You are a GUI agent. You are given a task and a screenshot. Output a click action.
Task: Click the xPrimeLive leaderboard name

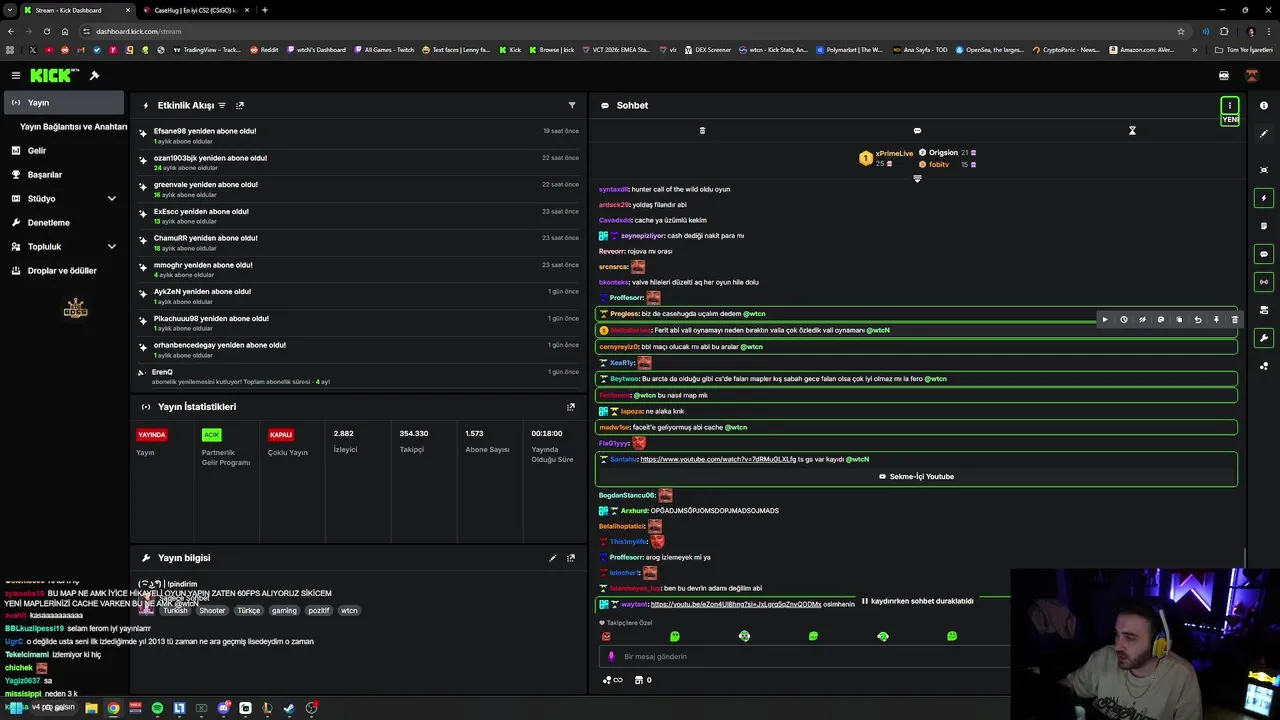894,153
